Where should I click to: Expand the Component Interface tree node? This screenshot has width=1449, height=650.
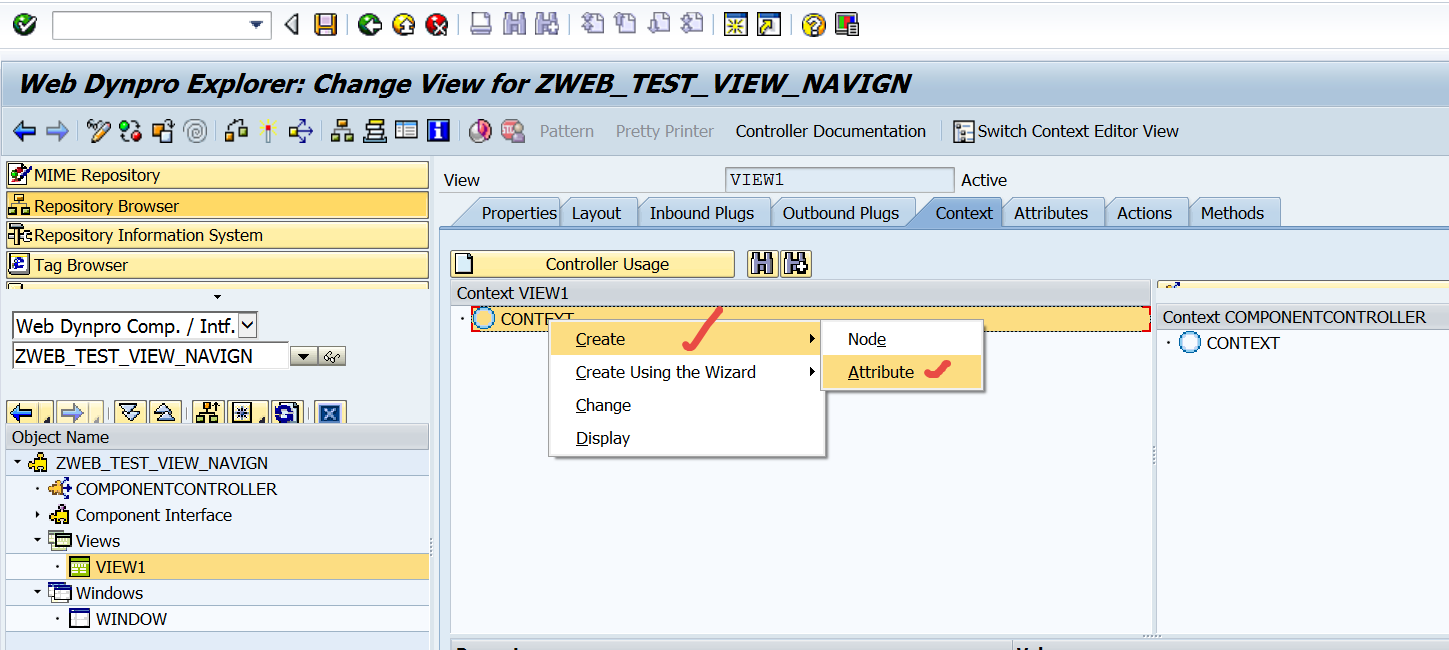click(38, 515)
